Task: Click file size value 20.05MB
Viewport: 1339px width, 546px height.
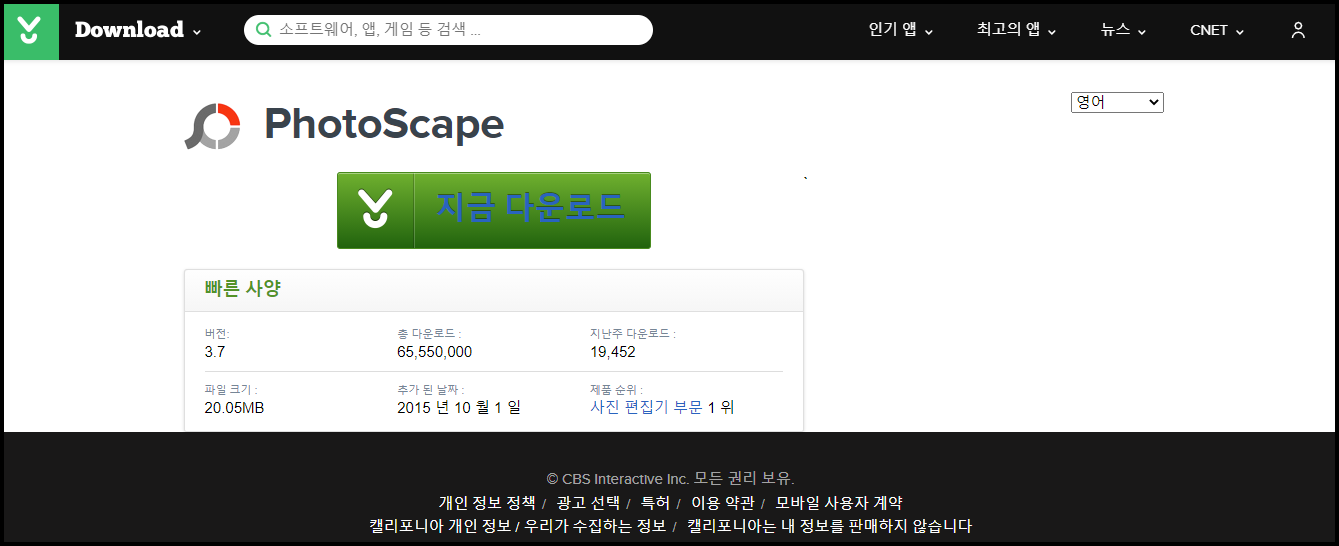Action: click(x=234, y=408)
